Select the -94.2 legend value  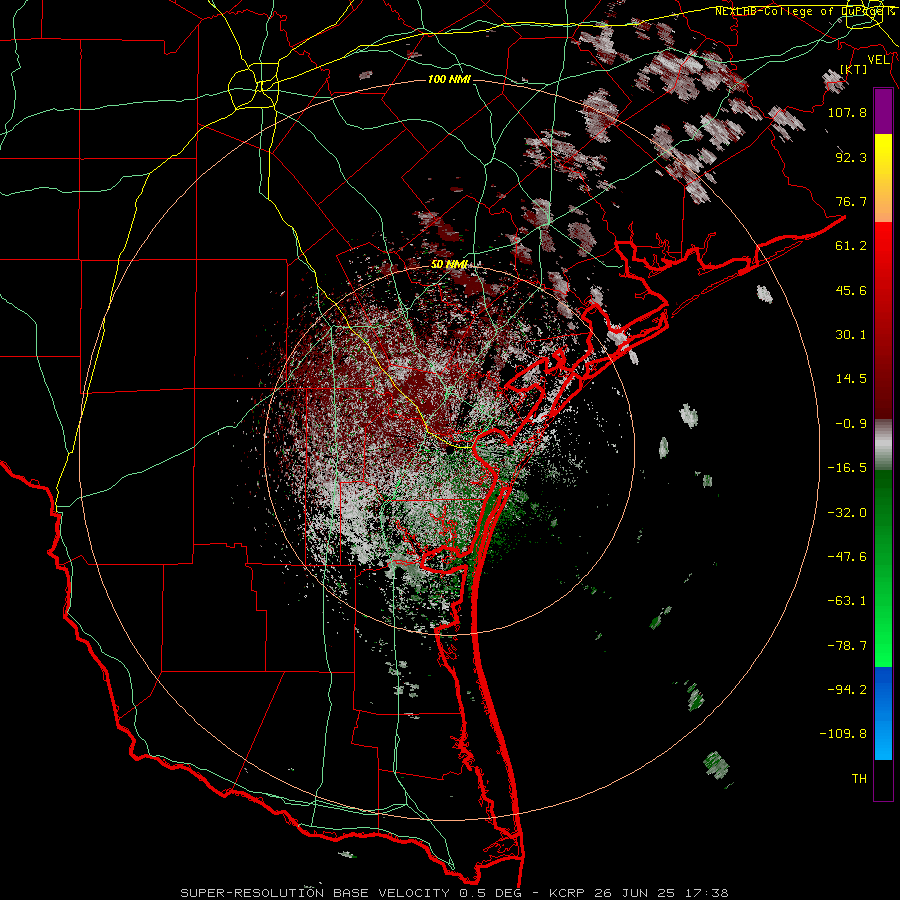click(x=847, y=690)
